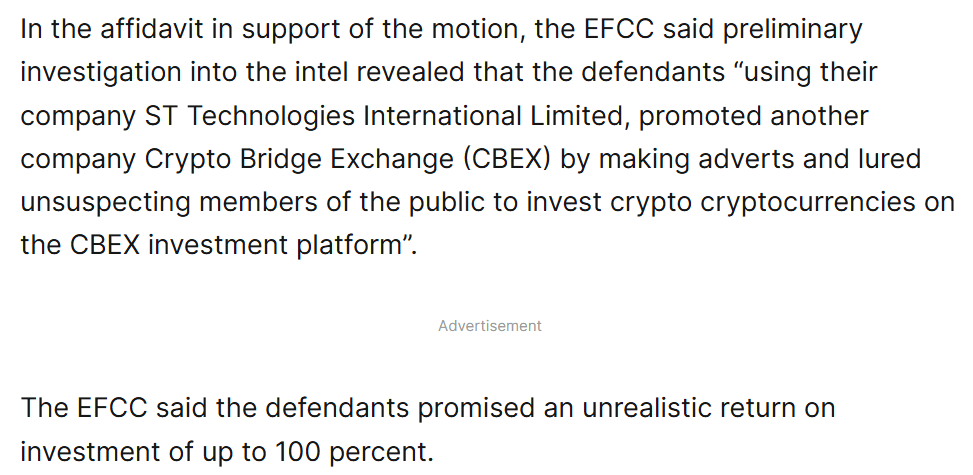Click the word 'unsuspecting' in the paragraph
973x475 pixels.
pyautogui.click(x=105, y=203)
